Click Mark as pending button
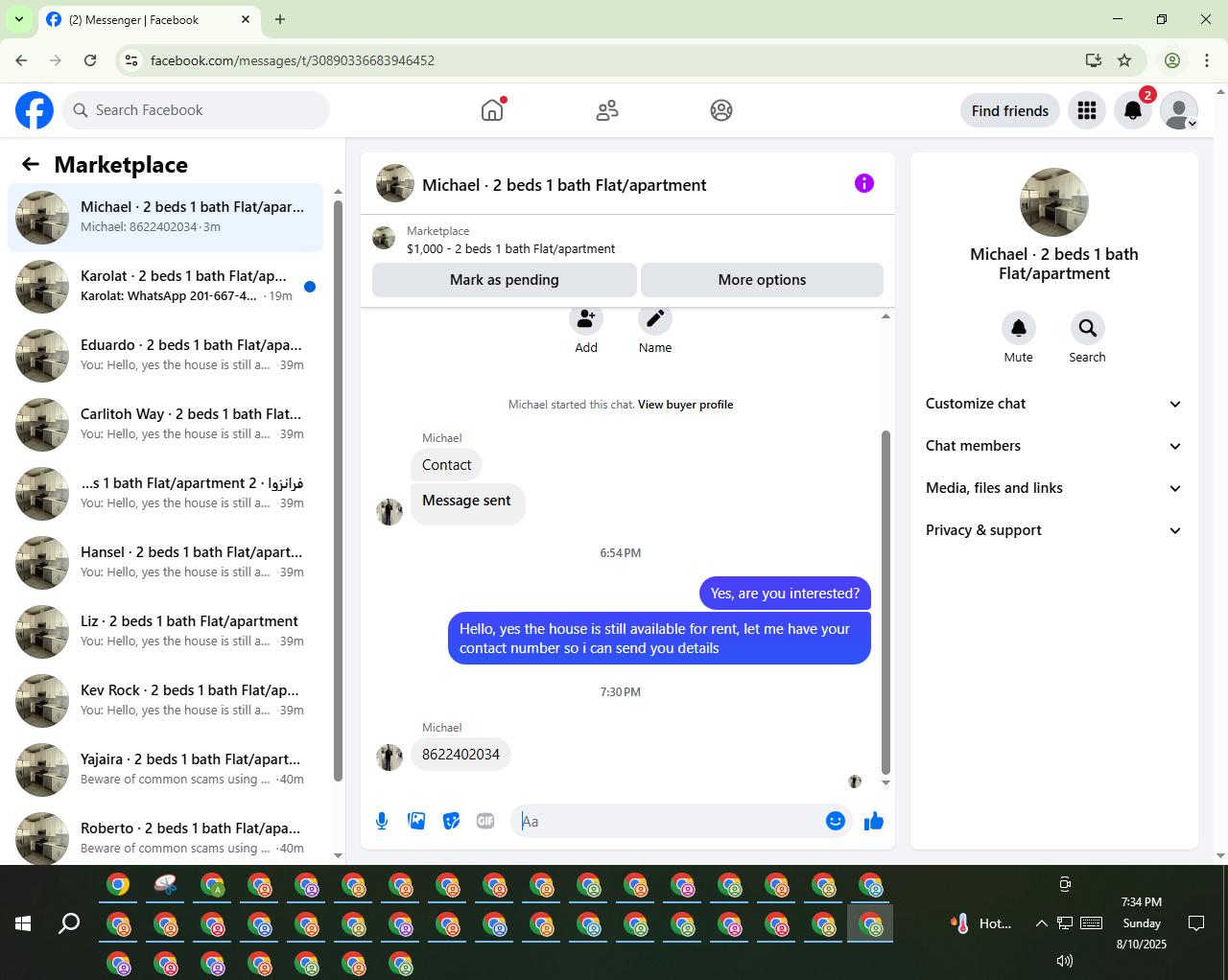The image size is (1228, 980). click(x=505, y=280)
